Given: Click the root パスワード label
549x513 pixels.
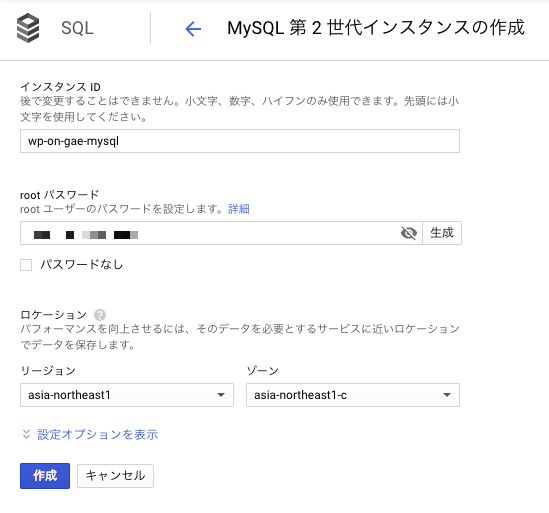Looking at the screenshot, I should click(60, 195).
